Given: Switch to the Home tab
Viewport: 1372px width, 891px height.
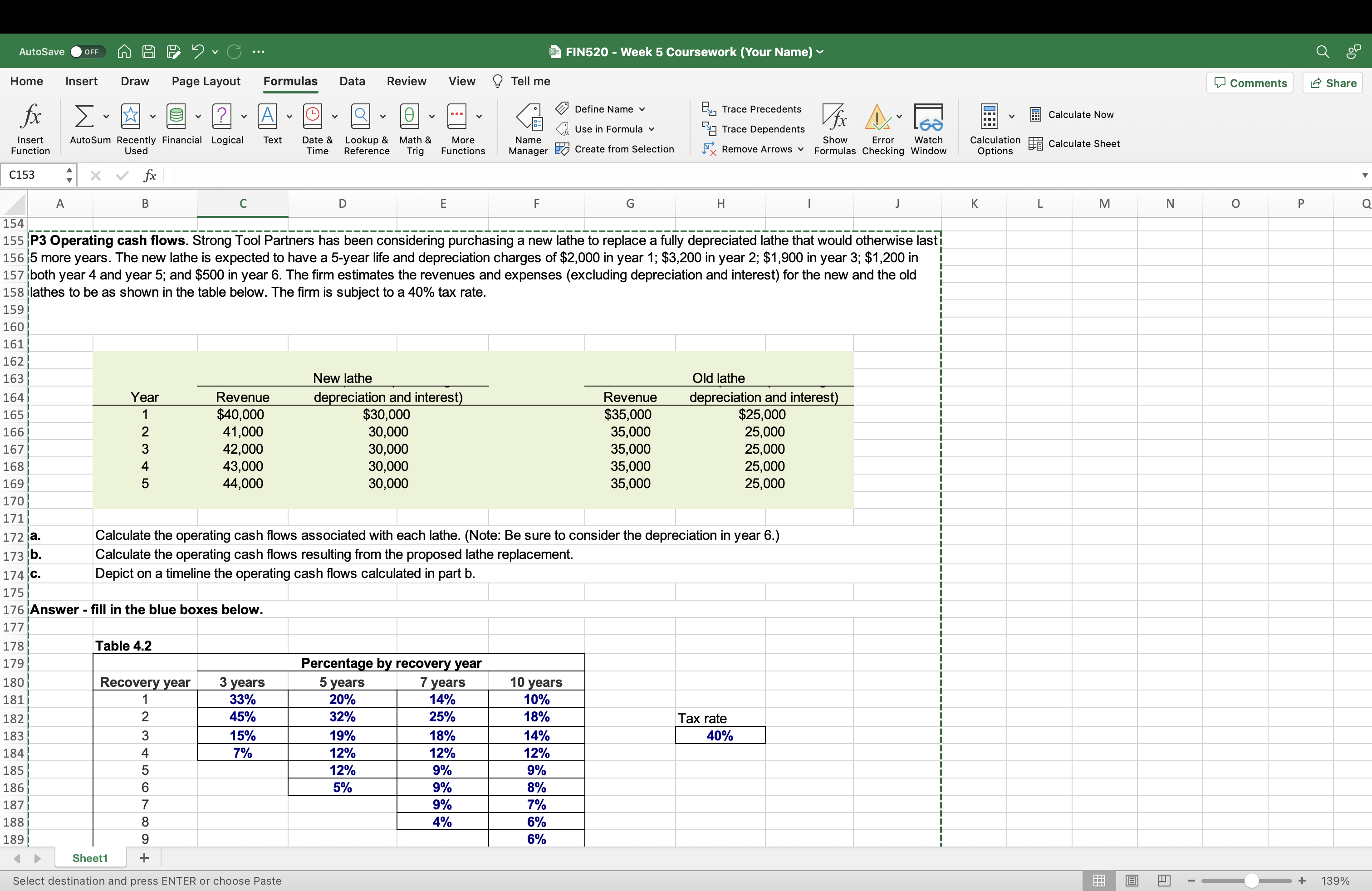Looking at the screenshot, I should pyautogui.click(x=26, y=81).
